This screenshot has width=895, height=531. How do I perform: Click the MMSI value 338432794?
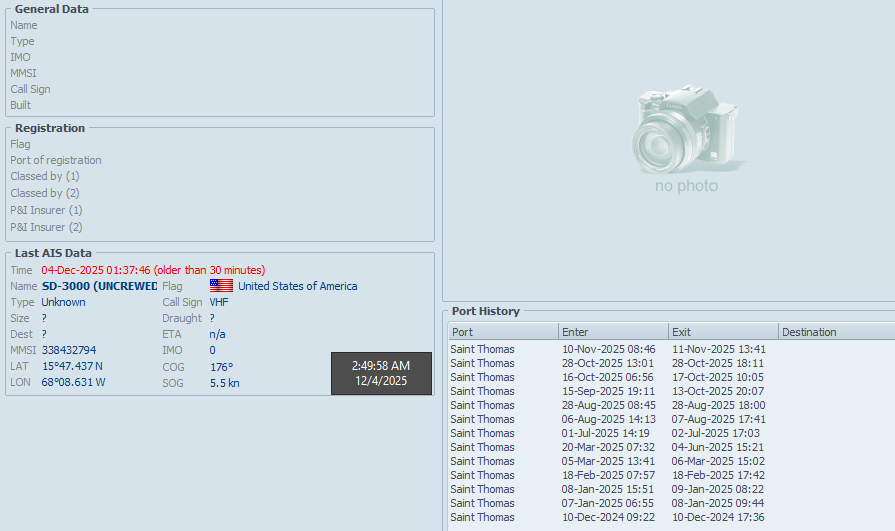tap(69, 350)
